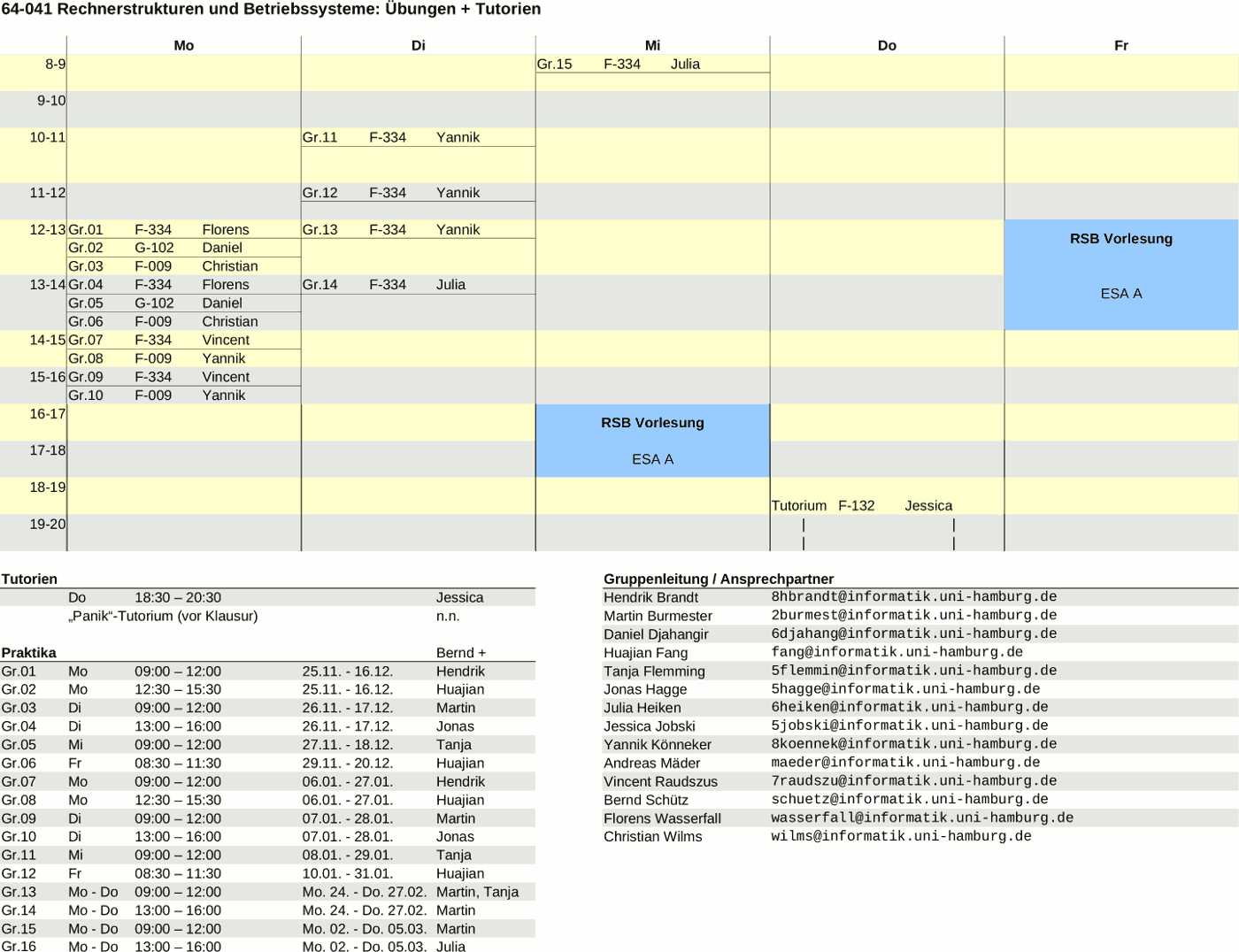Click '27.11. - 18.12.' in the Gr.05 Praktika row
The height and width of the screenshot is (952, 1239).
[x=348, y=745]
